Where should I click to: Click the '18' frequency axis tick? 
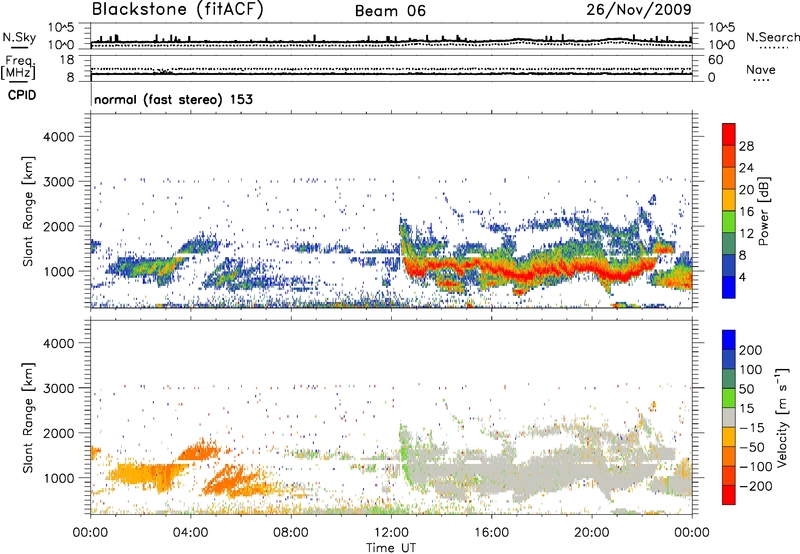coord(67,60)
